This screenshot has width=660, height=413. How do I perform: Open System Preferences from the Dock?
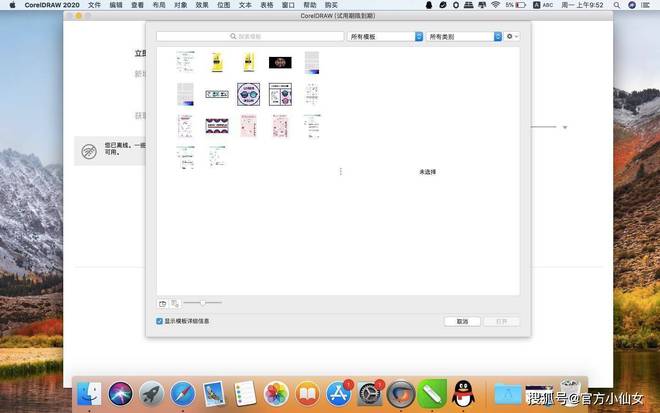coord(370,394)
